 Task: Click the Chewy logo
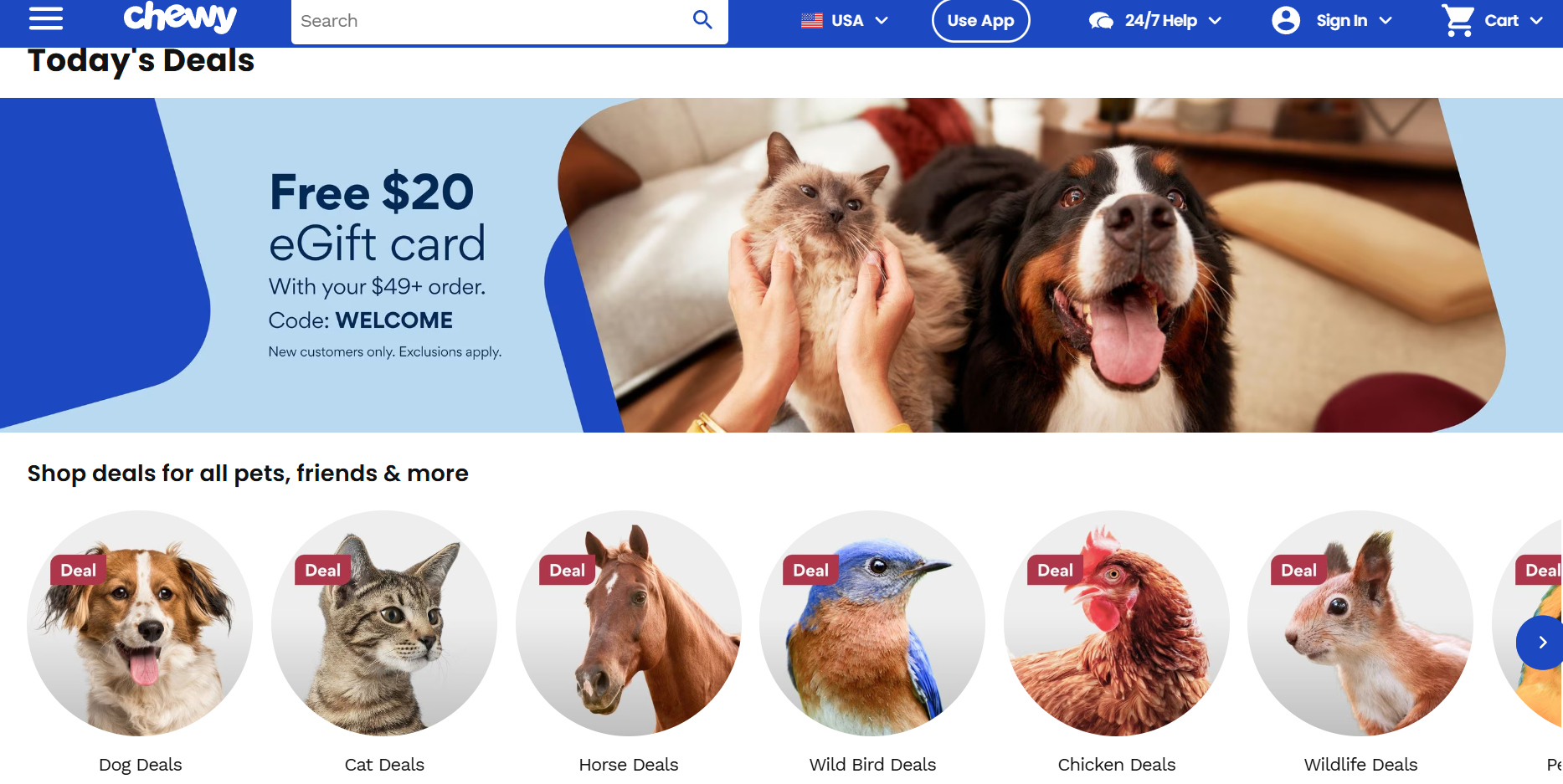tap(180, 17)
